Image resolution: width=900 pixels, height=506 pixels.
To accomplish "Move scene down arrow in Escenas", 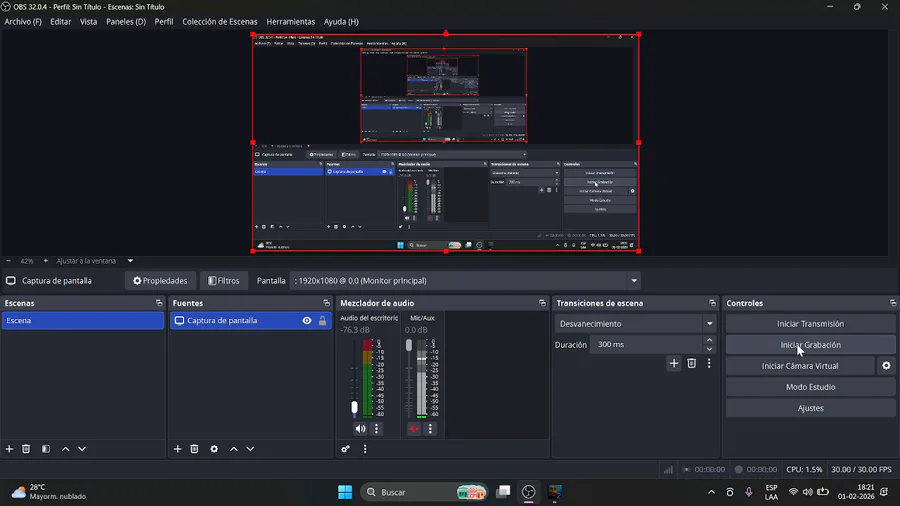I will [x=82, y=449].
